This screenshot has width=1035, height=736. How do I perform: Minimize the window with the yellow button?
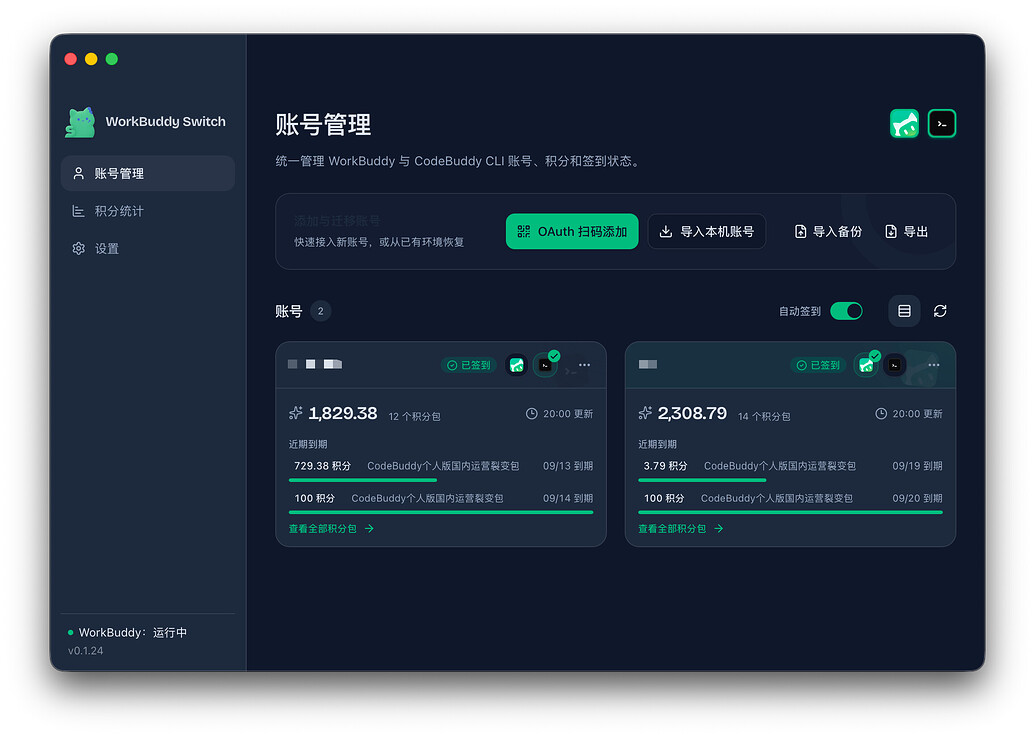pyautogui.click(x=91, y=59)
